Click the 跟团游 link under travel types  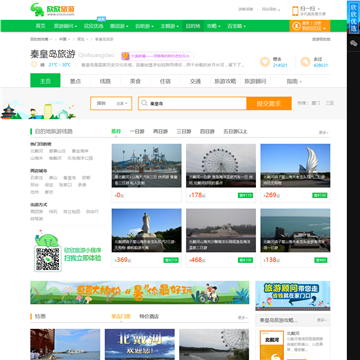(x=37, y=212)
